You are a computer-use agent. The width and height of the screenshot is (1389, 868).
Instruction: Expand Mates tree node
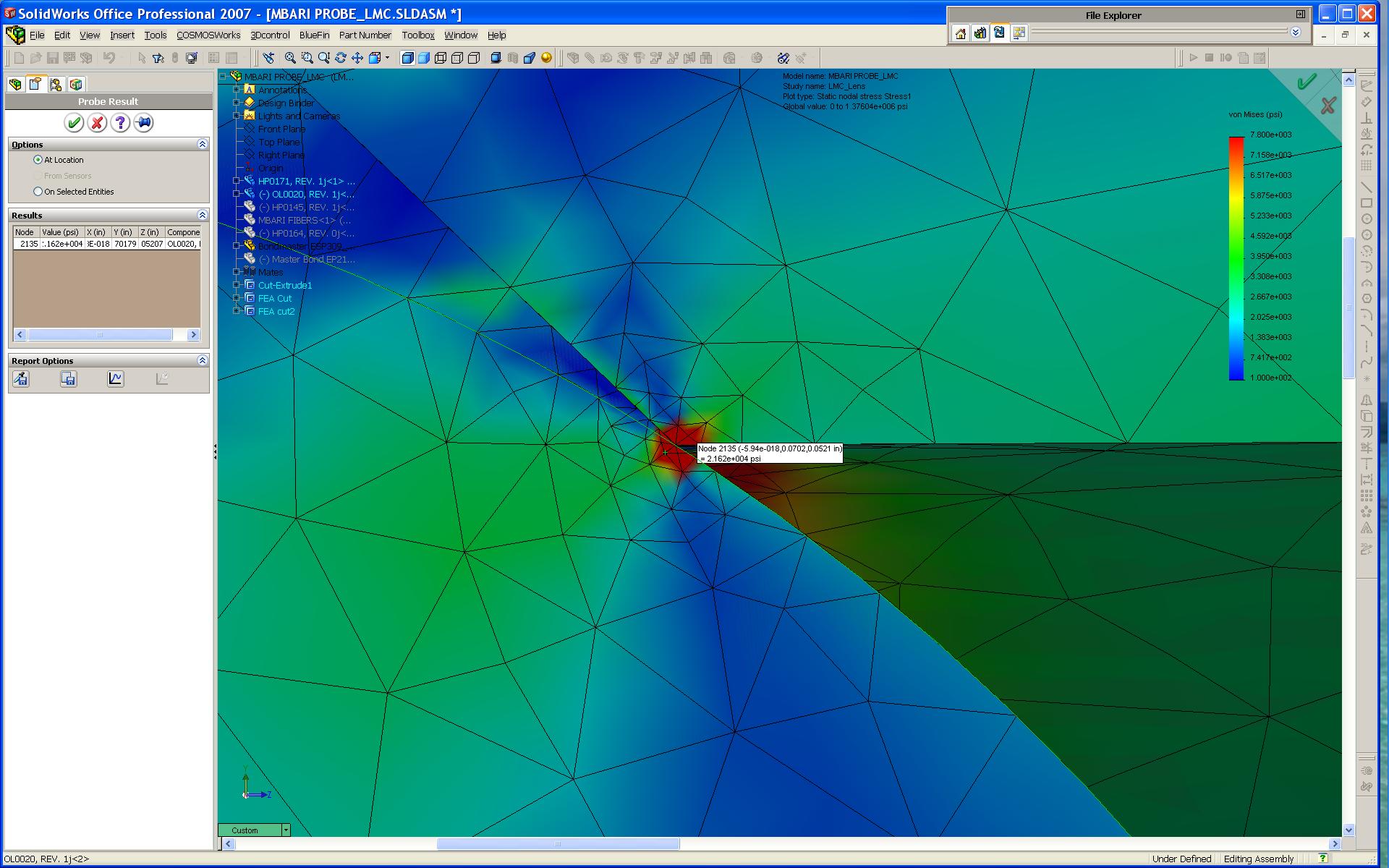pyautogui.click(x=236, y=272)
